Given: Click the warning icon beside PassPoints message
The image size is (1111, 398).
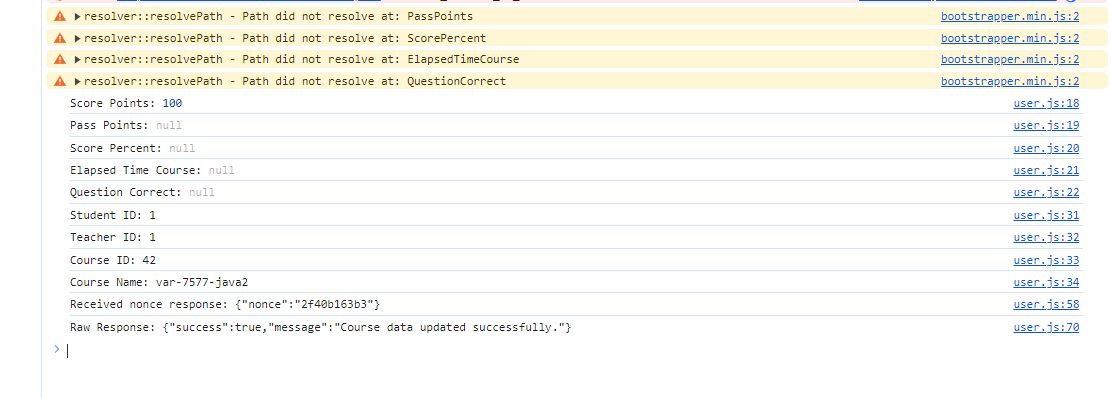Looking at the screenshot, I should click(60, 16).
